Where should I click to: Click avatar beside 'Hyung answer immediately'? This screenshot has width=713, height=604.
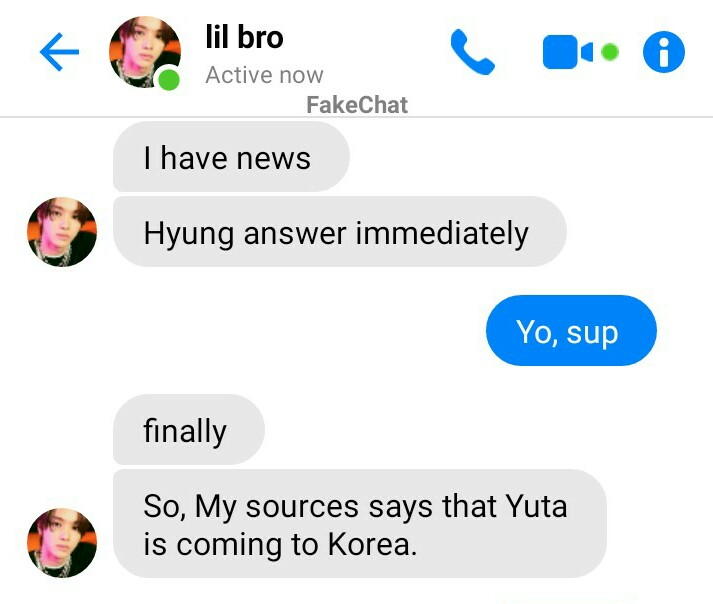(x=62, y=232)
